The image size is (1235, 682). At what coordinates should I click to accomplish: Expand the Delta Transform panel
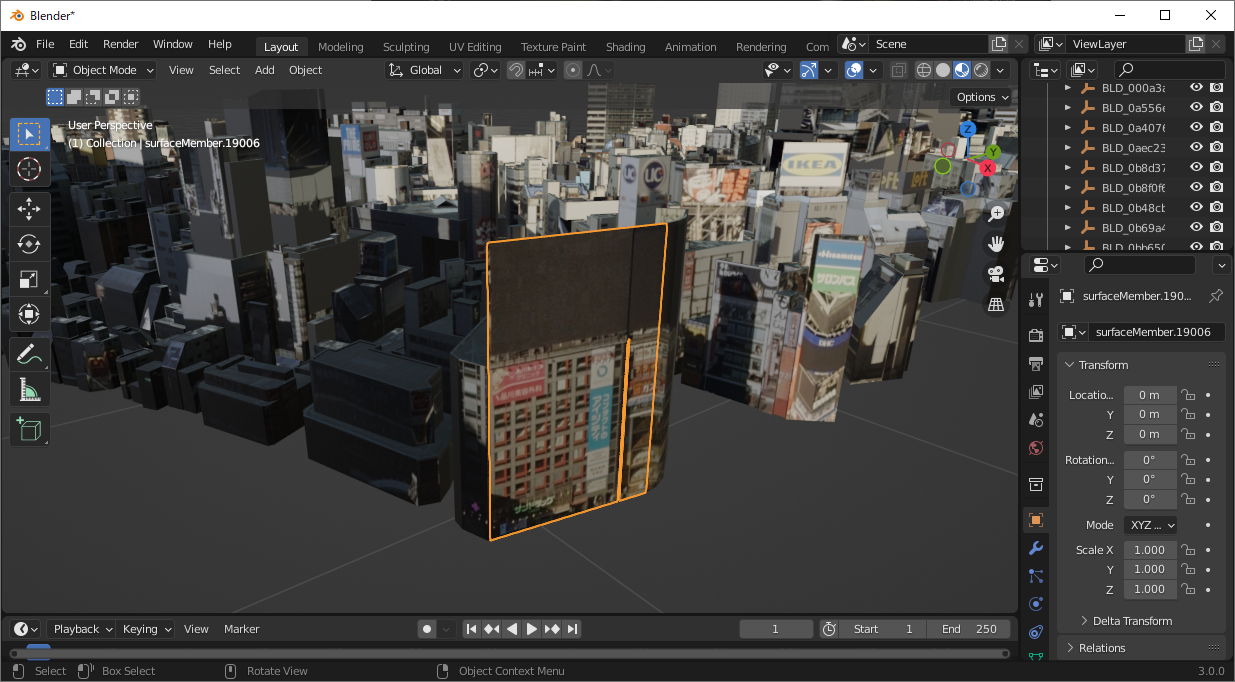[x=1132, y=621]
